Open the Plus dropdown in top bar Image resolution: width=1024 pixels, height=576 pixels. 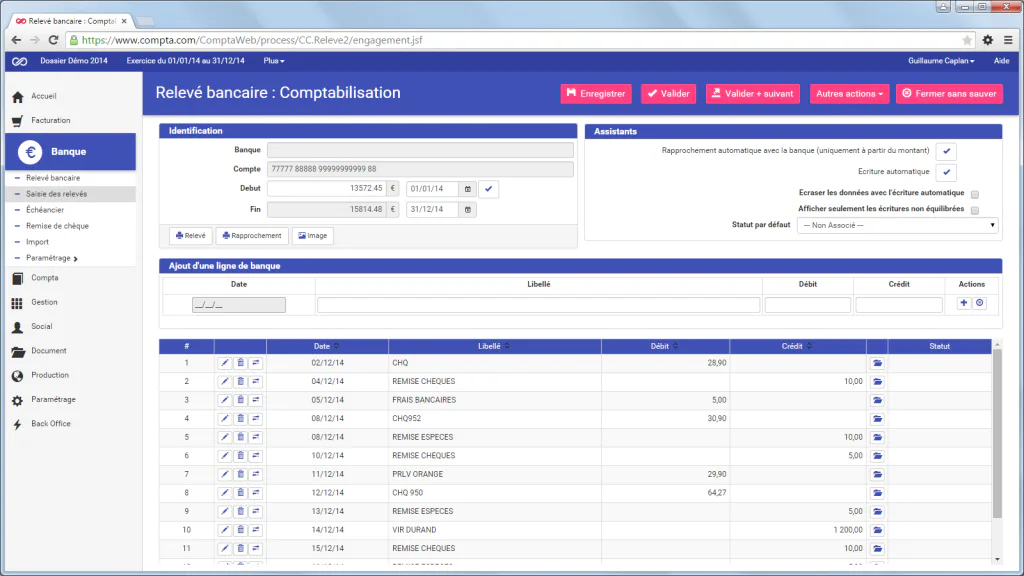pyautogui.click(x=274, y=61)
